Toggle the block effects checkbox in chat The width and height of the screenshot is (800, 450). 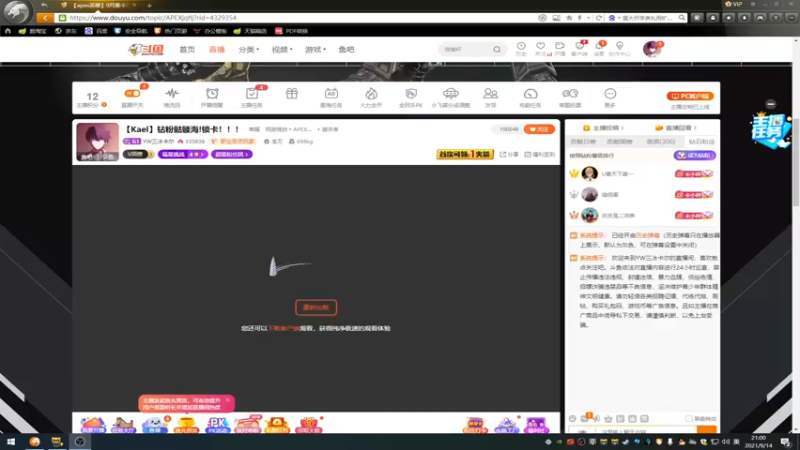(x=689, y=418)
